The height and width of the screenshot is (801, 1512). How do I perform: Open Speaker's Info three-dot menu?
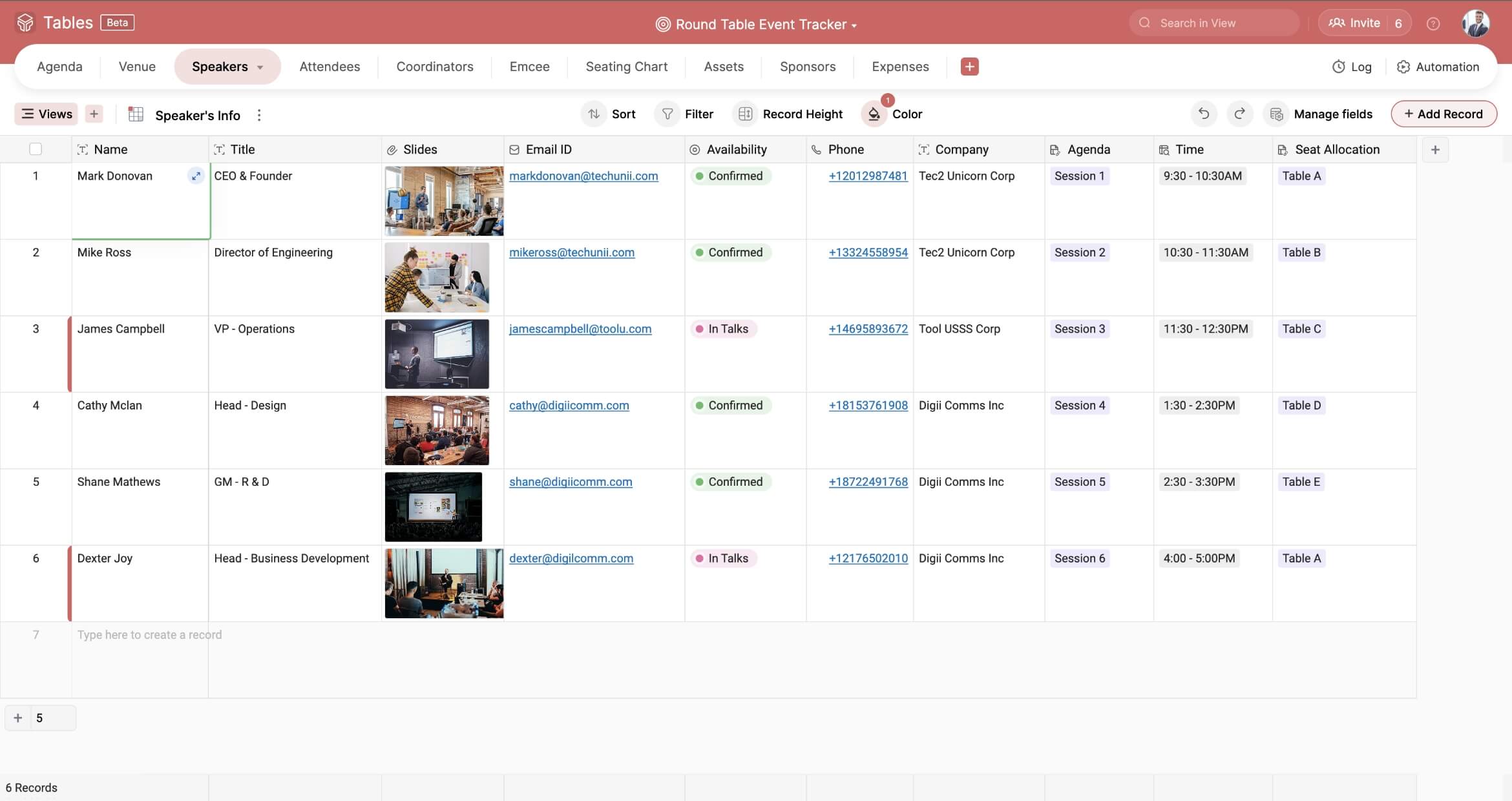[259, 115]
